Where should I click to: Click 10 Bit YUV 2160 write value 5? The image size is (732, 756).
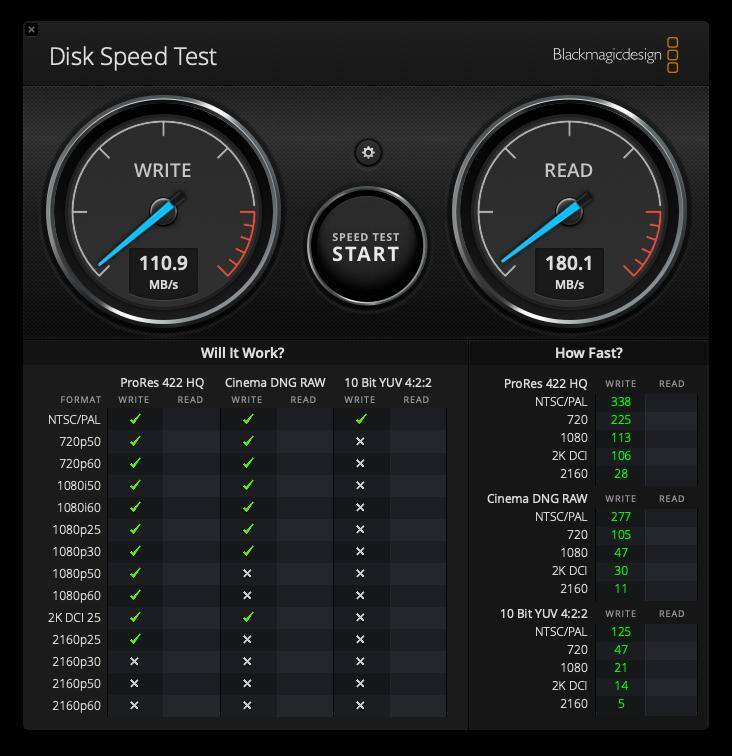click(620, 704)
